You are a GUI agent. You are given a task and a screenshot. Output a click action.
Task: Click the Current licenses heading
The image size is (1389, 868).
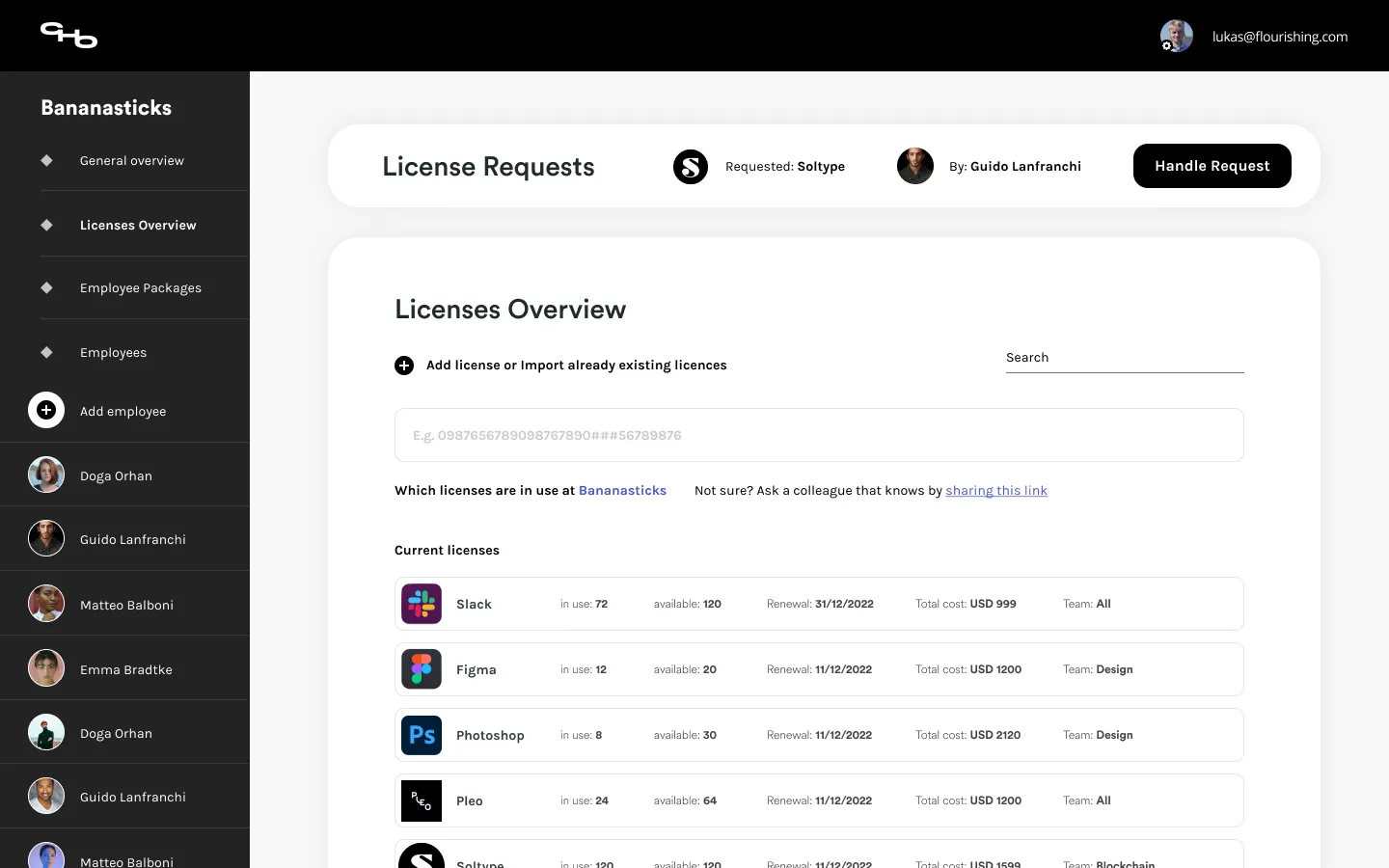[x=447, y=551]
